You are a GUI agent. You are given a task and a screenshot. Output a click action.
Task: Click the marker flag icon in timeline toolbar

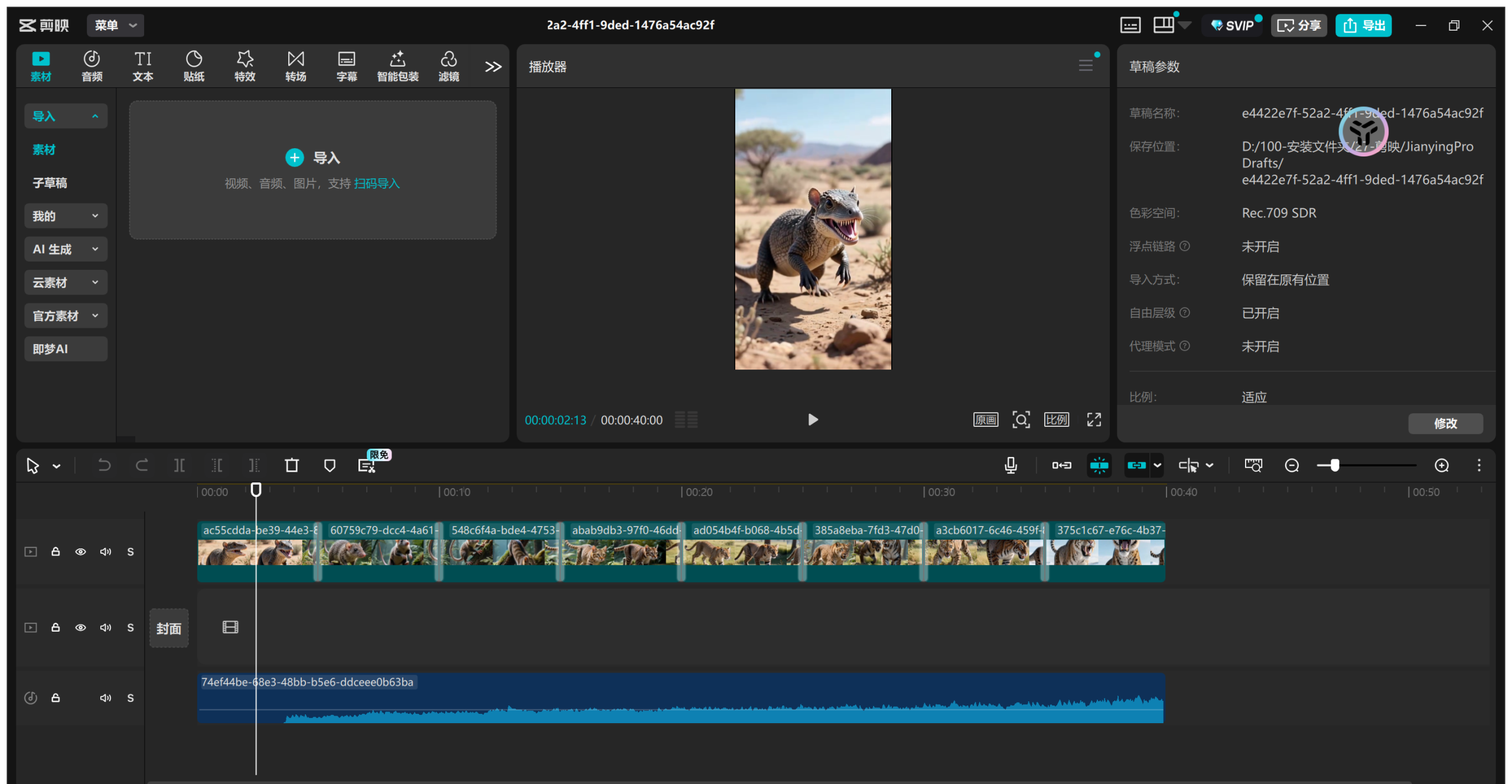(x=330, y=465)
